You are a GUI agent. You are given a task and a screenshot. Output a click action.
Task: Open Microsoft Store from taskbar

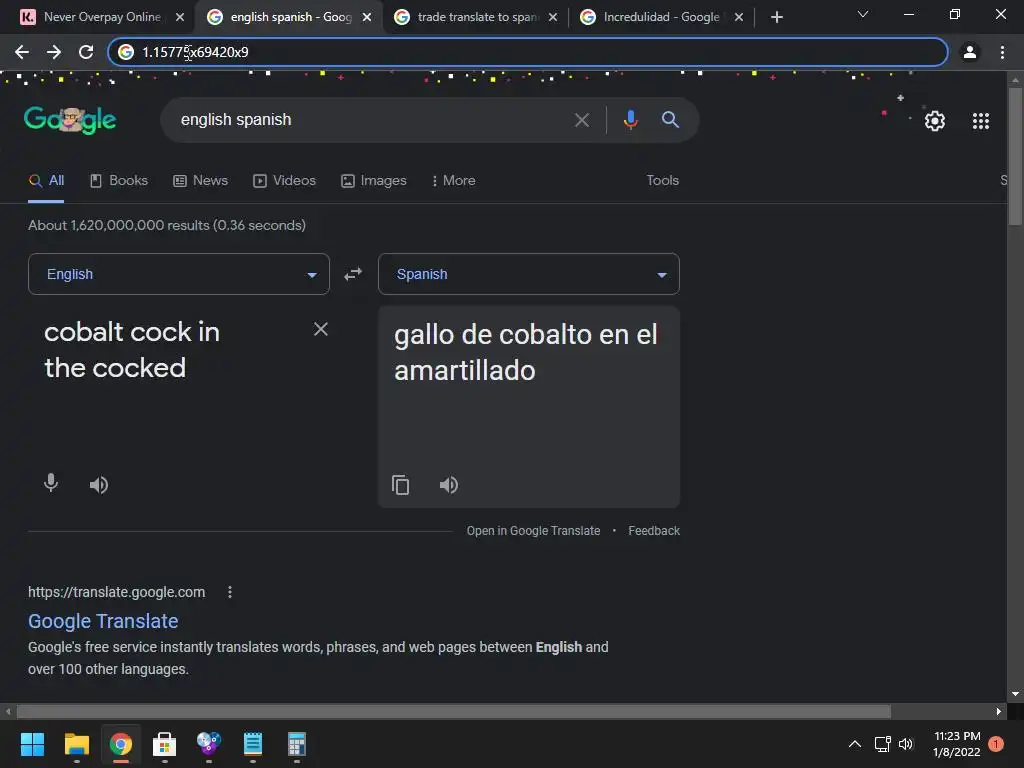[x=165, y=744]
